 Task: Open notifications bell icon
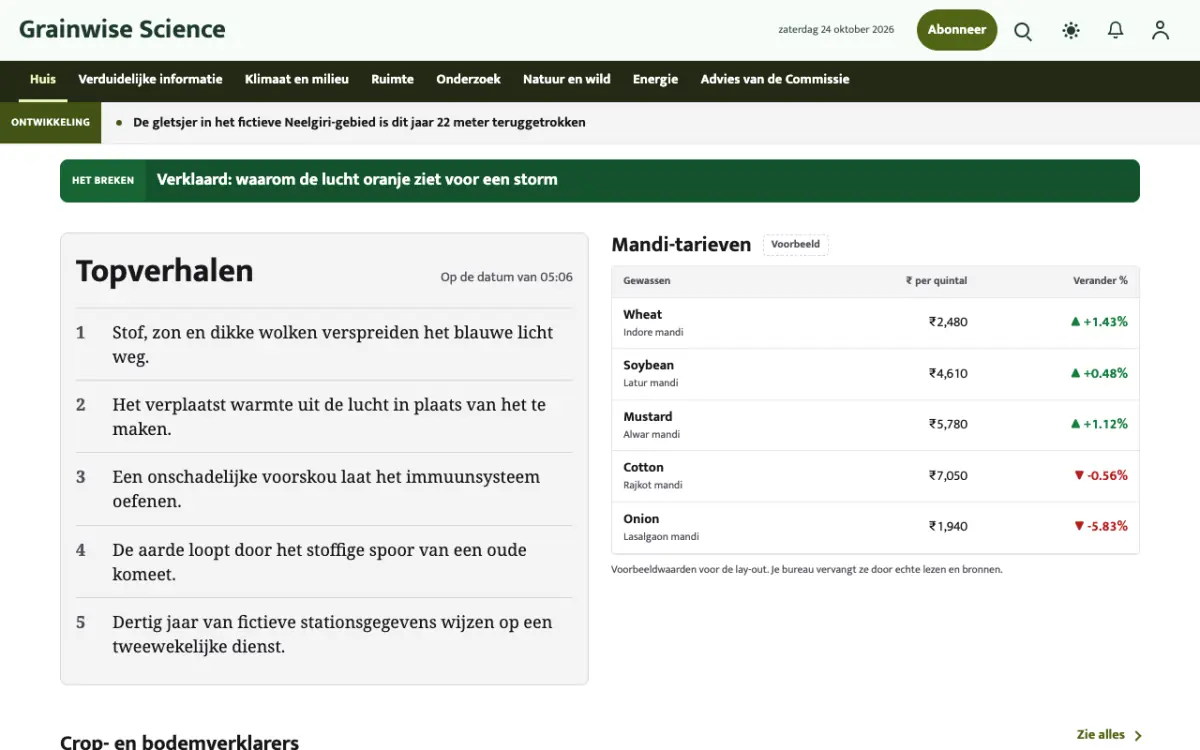pyautogui.click(x=1116, y=31)
